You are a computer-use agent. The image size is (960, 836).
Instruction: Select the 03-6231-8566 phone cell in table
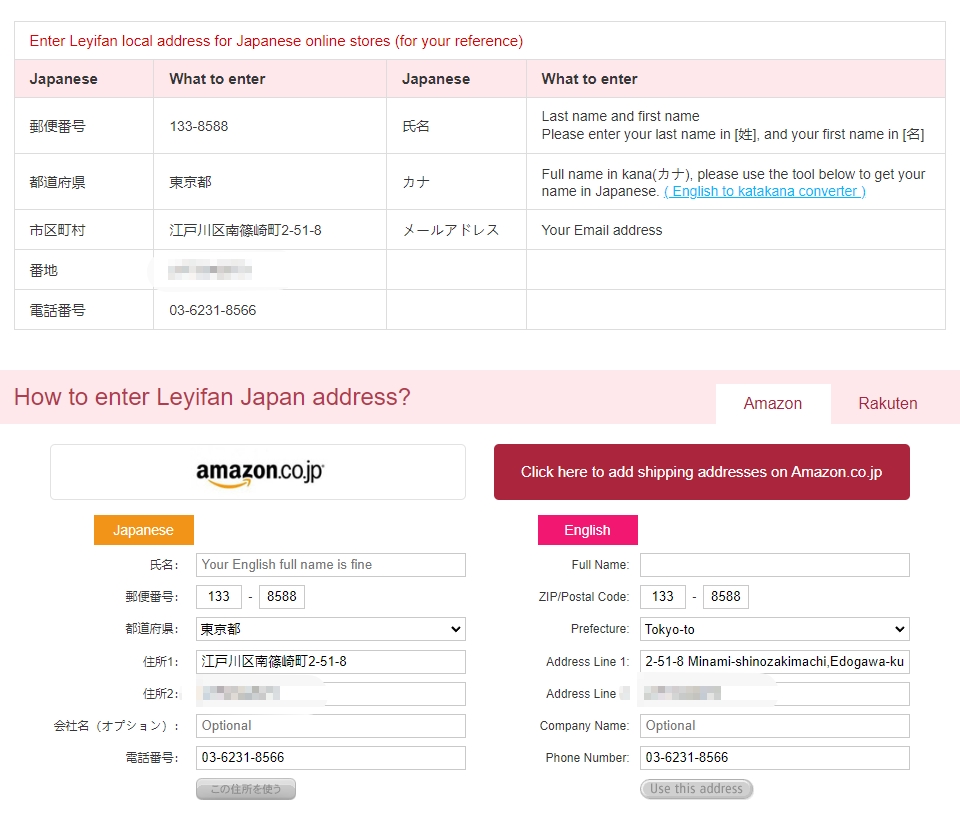269,311
